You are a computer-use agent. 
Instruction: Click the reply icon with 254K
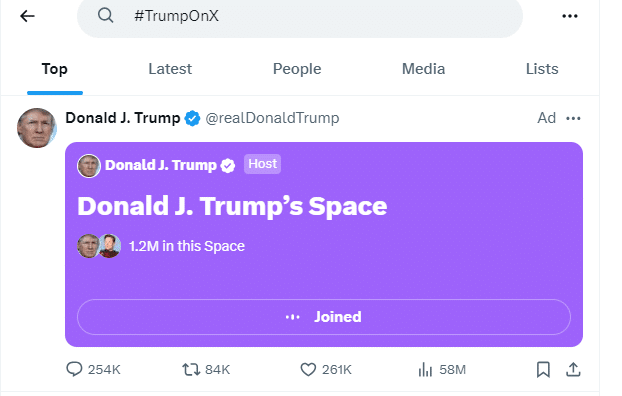point(74,369)
